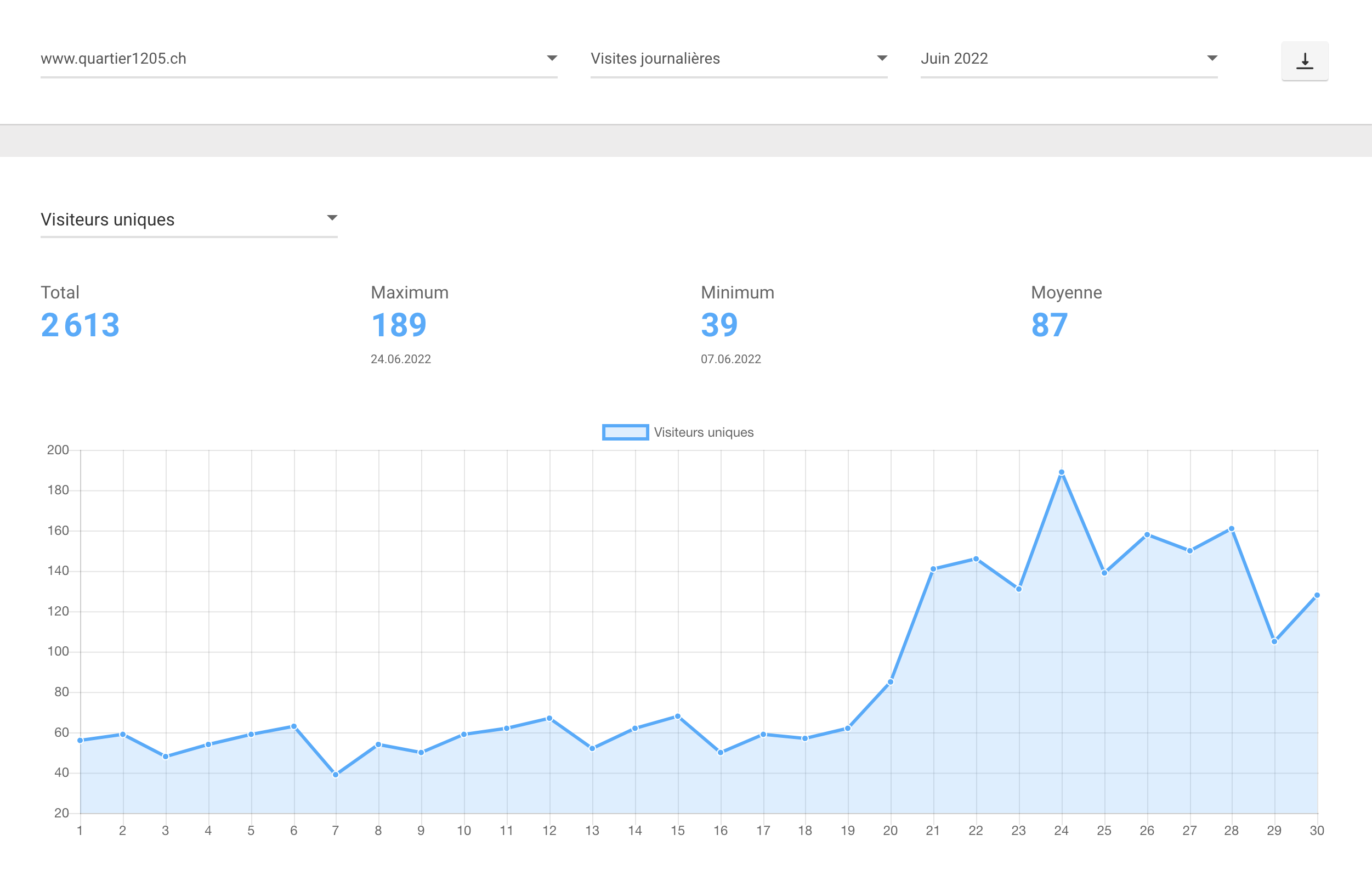Click the Minimum label
The image size is (1372, 869).
click(738, 292)
